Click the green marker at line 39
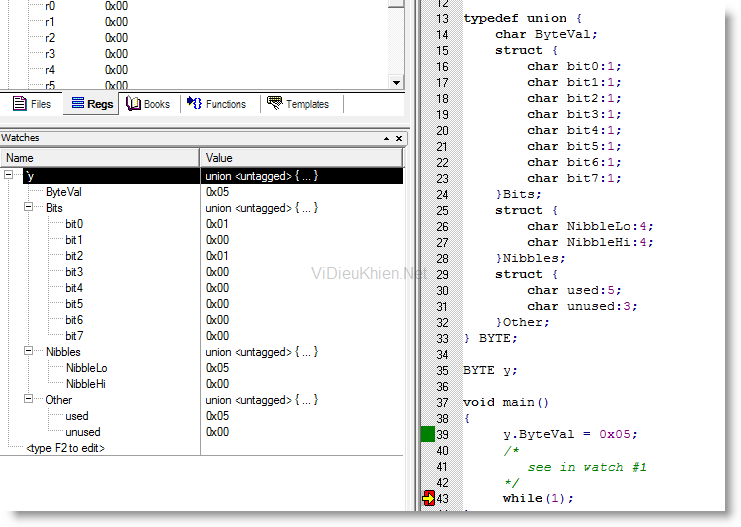 pyautogui.click(x=428, y=434)
